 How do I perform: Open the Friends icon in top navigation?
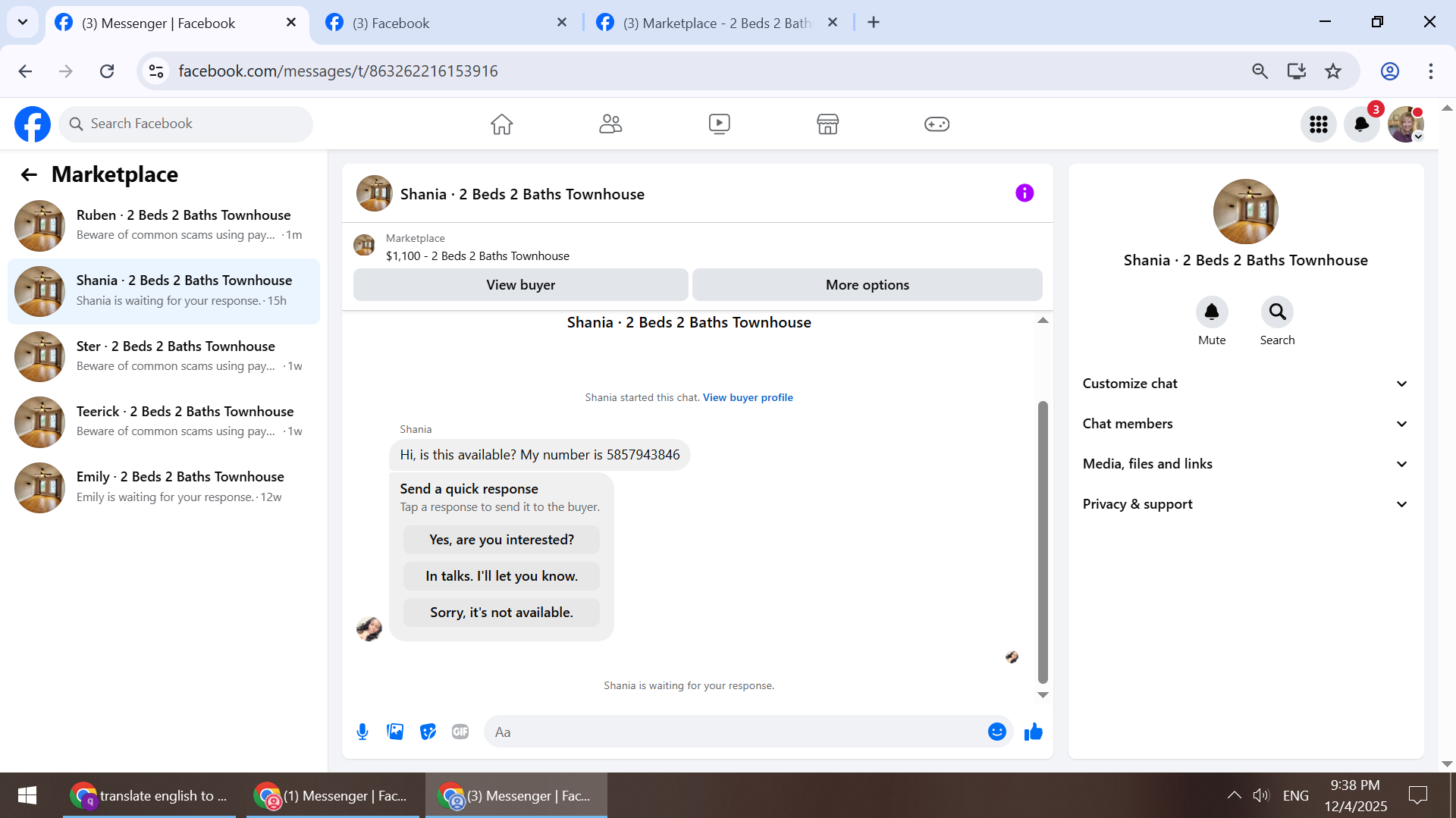(610, 124)
